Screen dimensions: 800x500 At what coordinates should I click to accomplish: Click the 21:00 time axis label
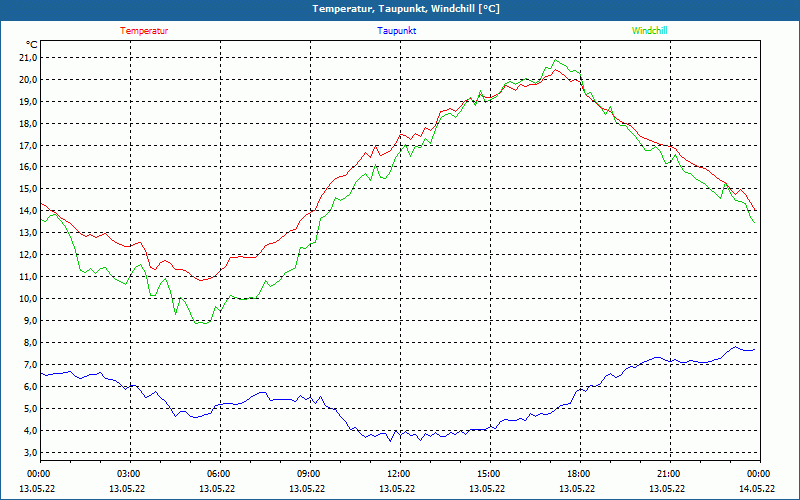(x=669, y=474)
